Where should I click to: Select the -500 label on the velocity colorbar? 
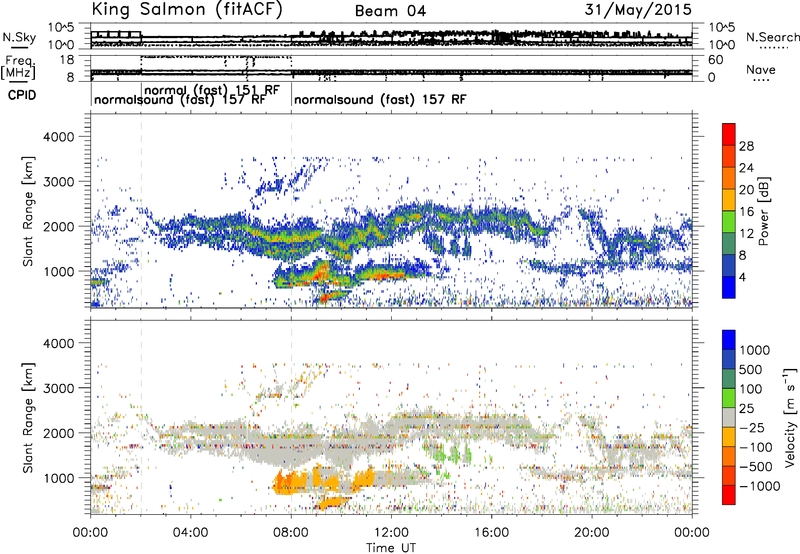pos(756,467)
